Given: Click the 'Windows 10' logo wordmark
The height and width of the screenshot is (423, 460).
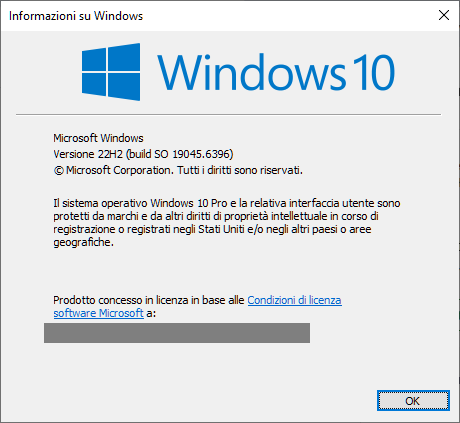Looking at the screenshot, I should (276, 72).
